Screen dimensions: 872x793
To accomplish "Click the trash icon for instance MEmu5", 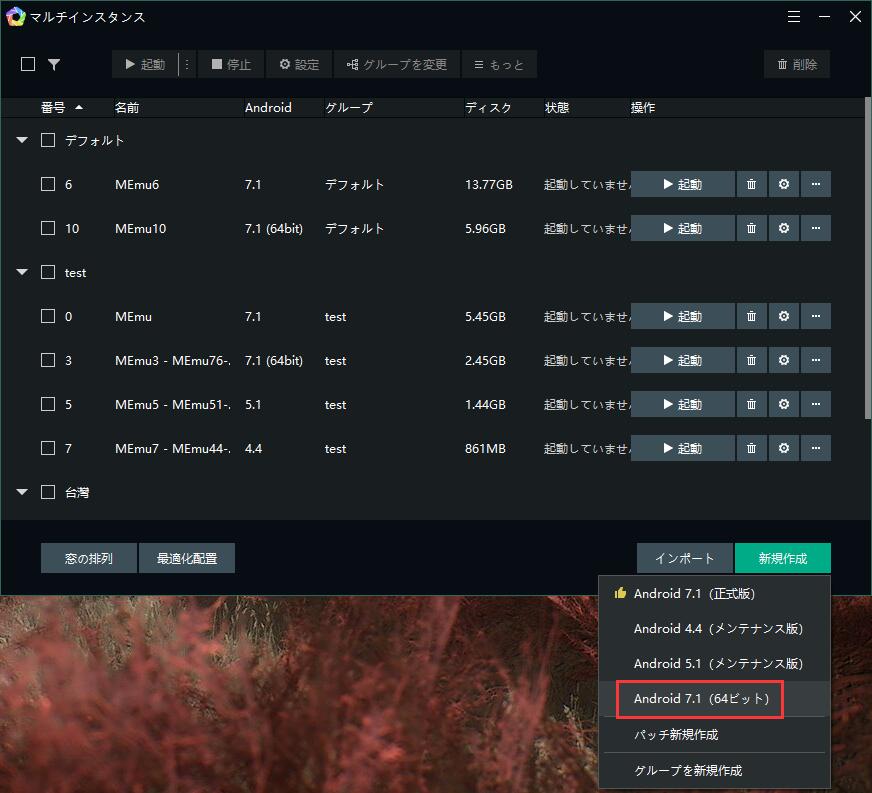I will coord(751,404).
